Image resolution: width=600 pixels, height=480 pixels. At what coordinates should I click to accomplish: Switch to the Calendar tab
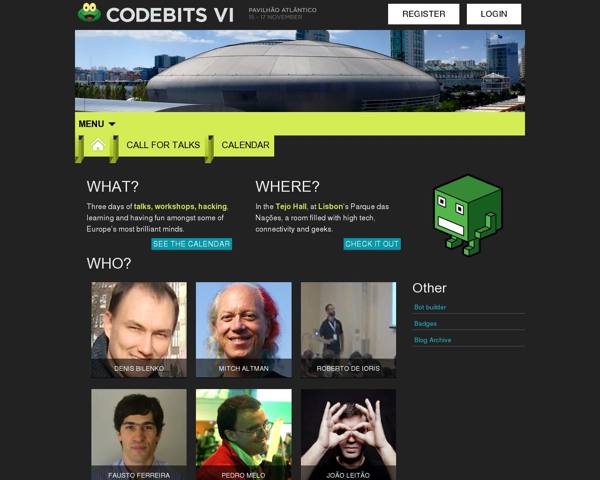point(245,145)
